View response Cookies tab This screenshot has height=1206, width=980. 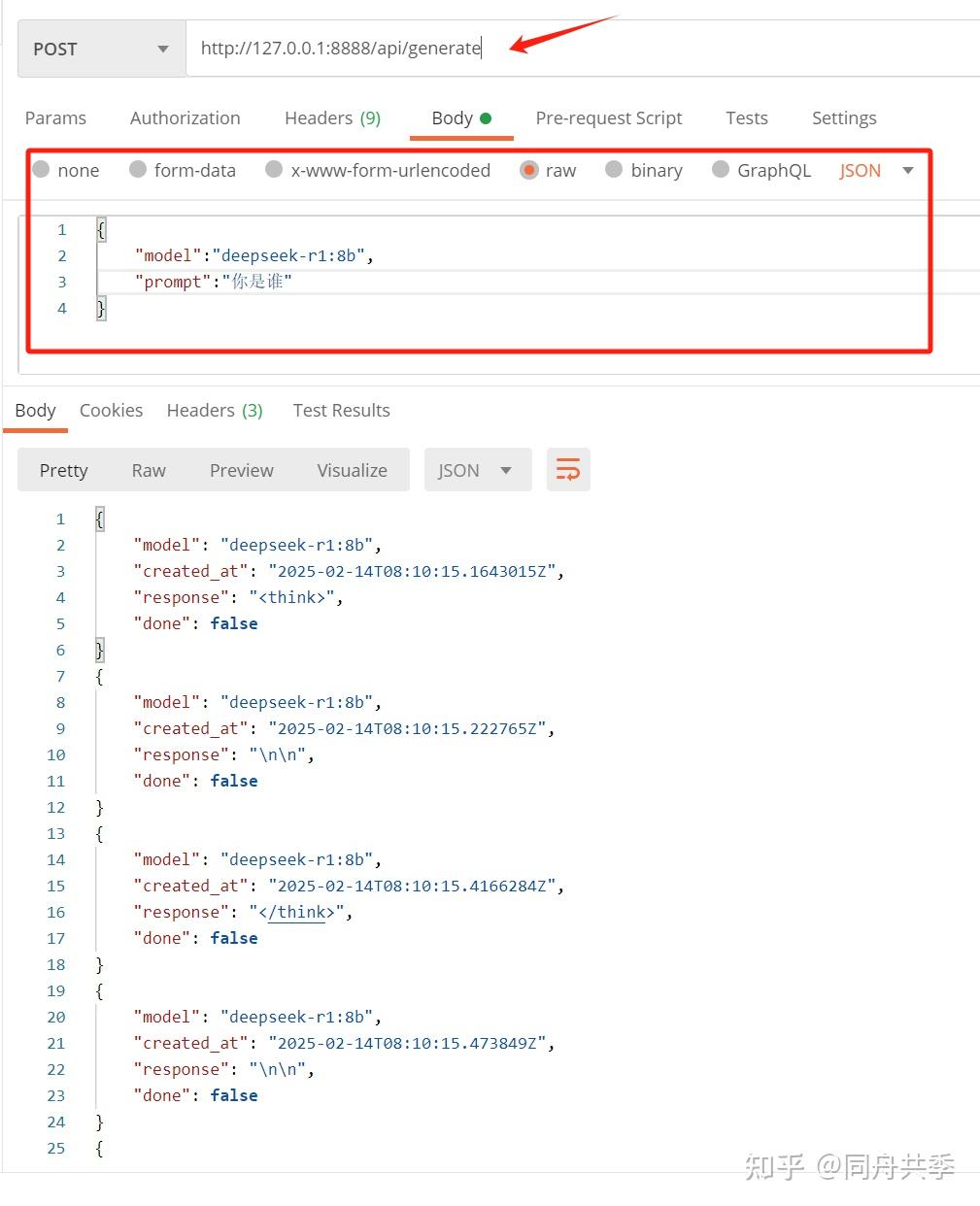(x=111, y=411)
